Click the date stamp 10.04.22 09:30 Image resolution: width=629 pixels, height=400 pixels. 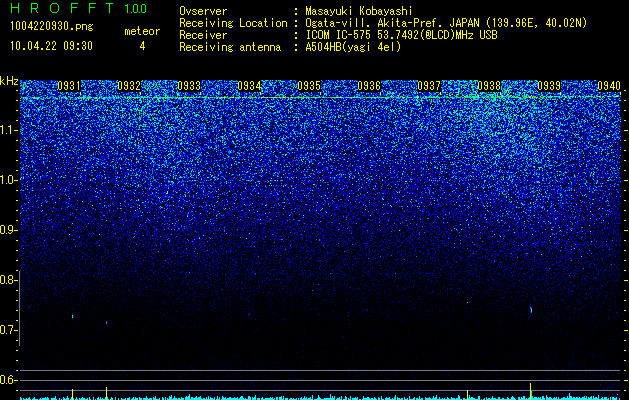[x=51, y=46]
